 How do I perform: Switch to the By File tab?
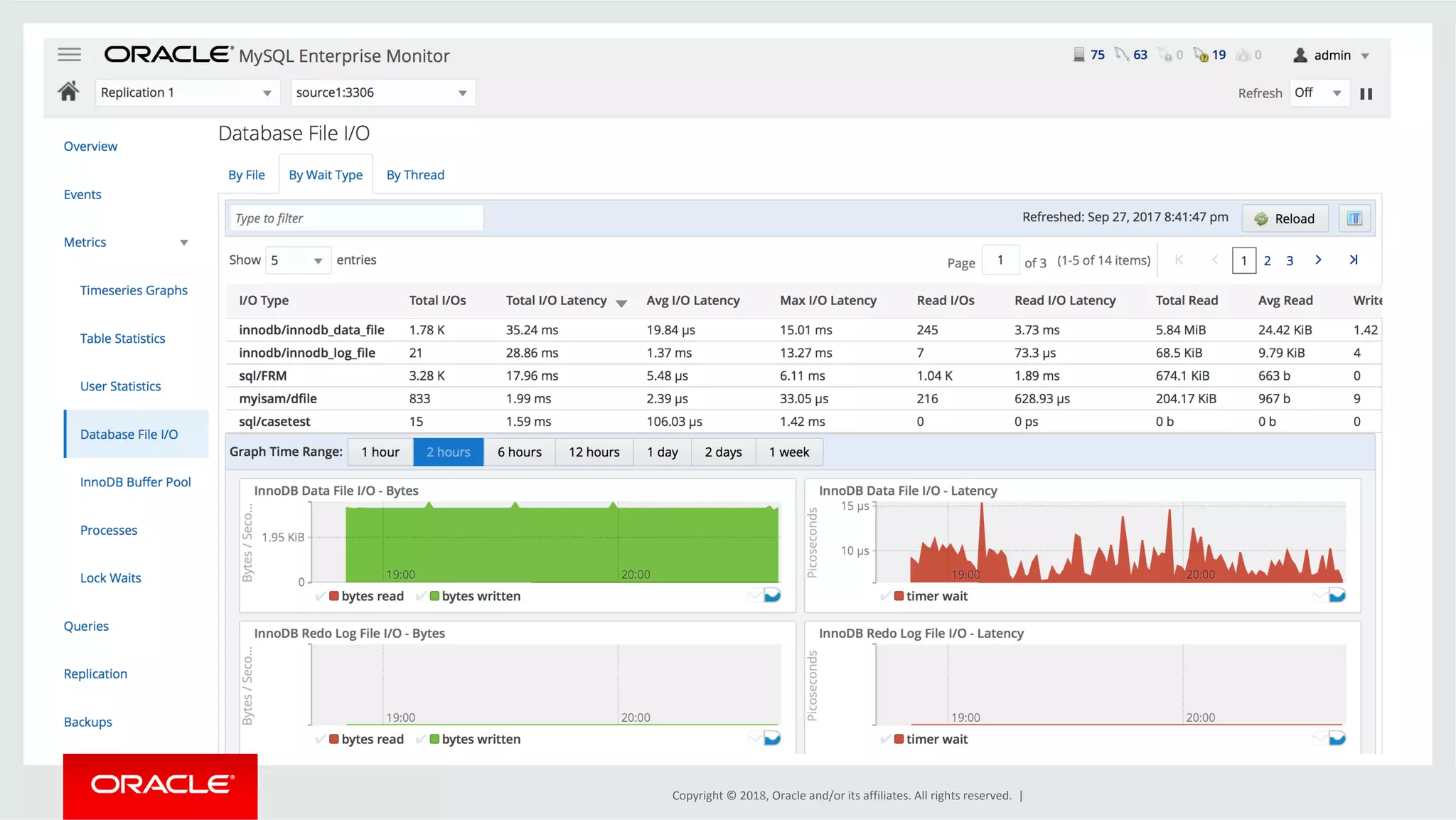246,175
